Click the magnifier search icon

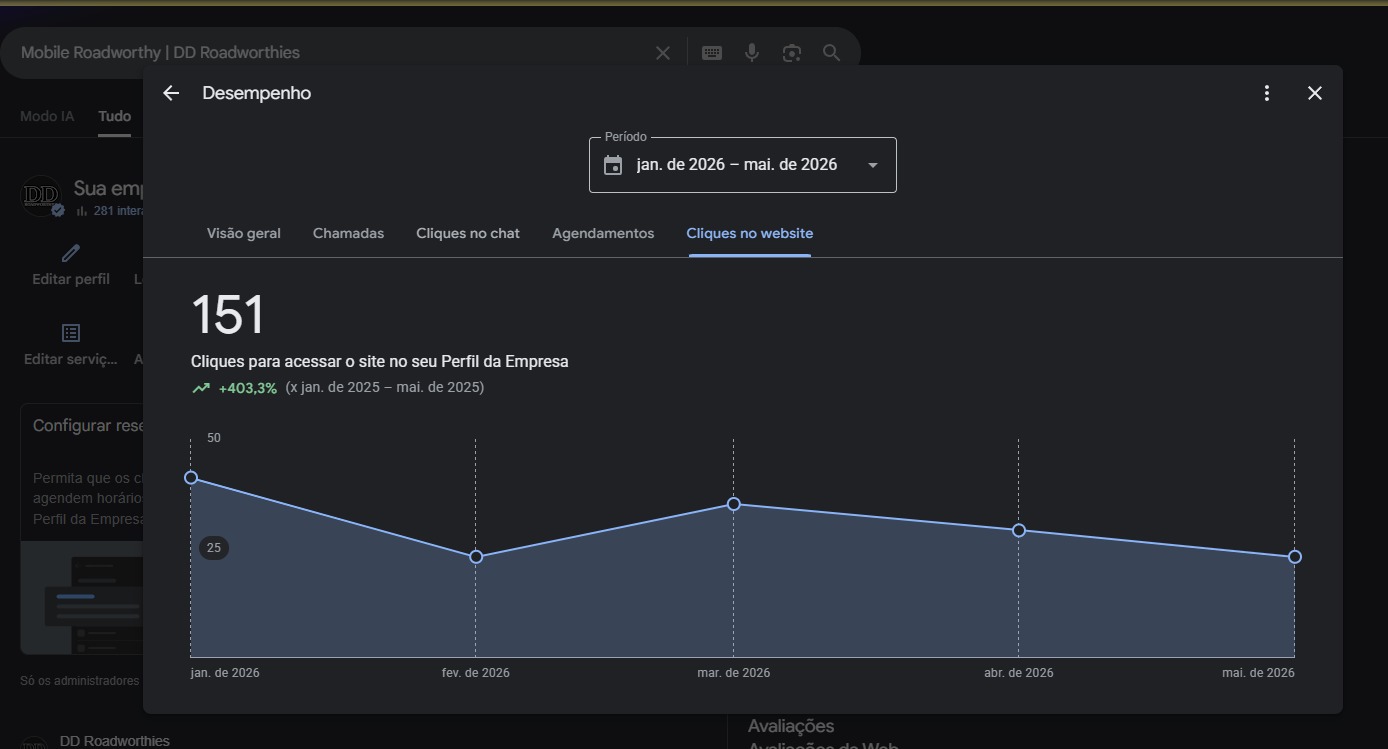point(831,53)
